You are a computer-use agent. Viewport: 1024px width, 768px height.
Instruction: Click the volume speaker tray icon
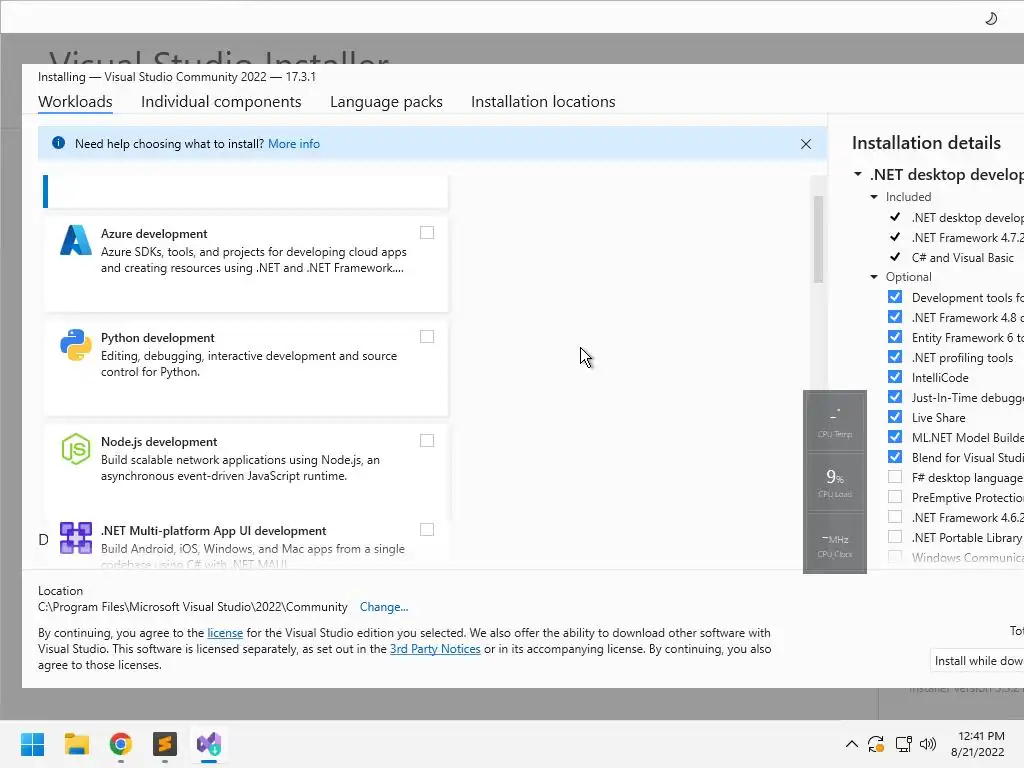(927, 744)
